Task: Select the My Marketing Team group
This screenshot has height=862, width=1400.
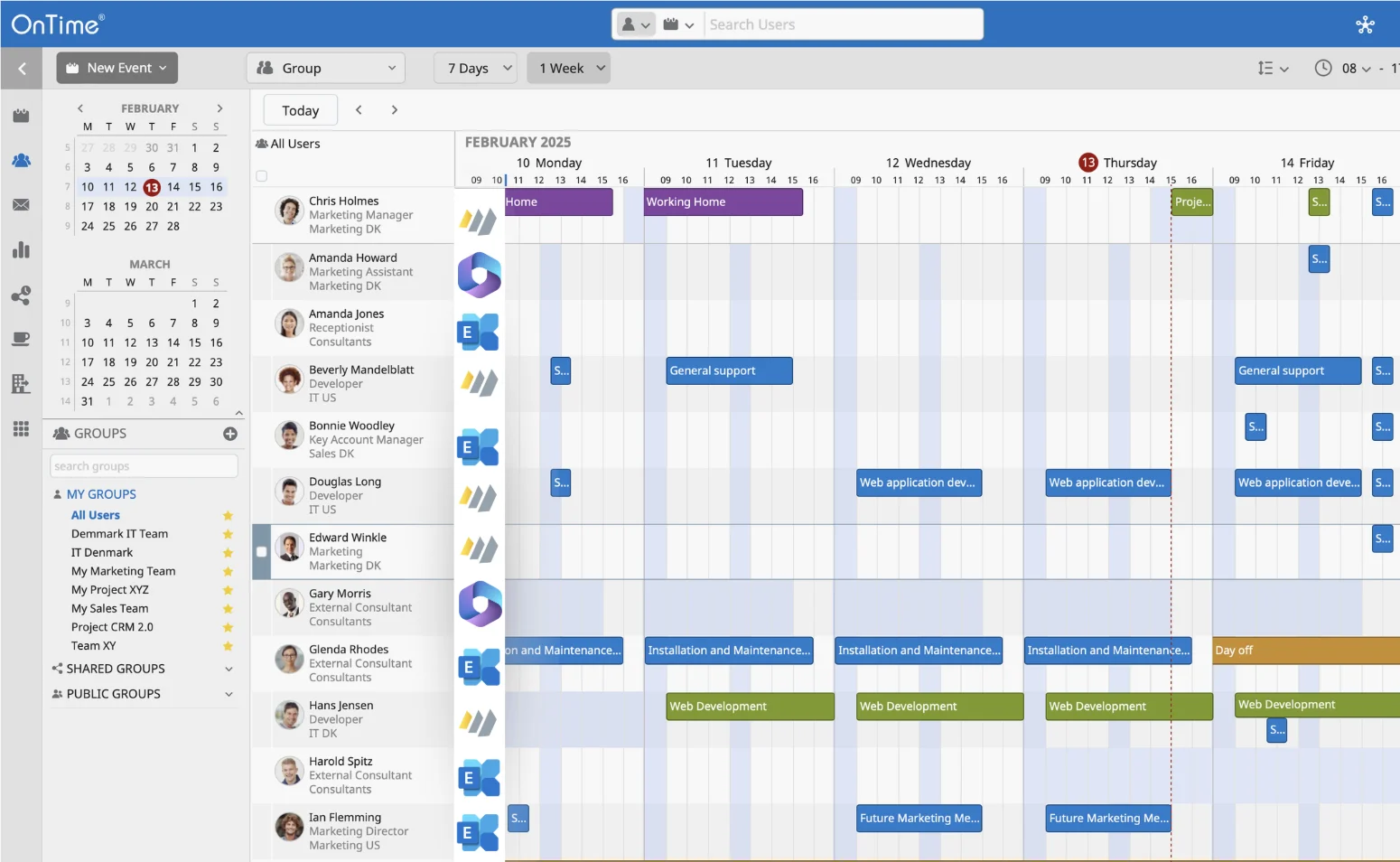Action: 124,571
